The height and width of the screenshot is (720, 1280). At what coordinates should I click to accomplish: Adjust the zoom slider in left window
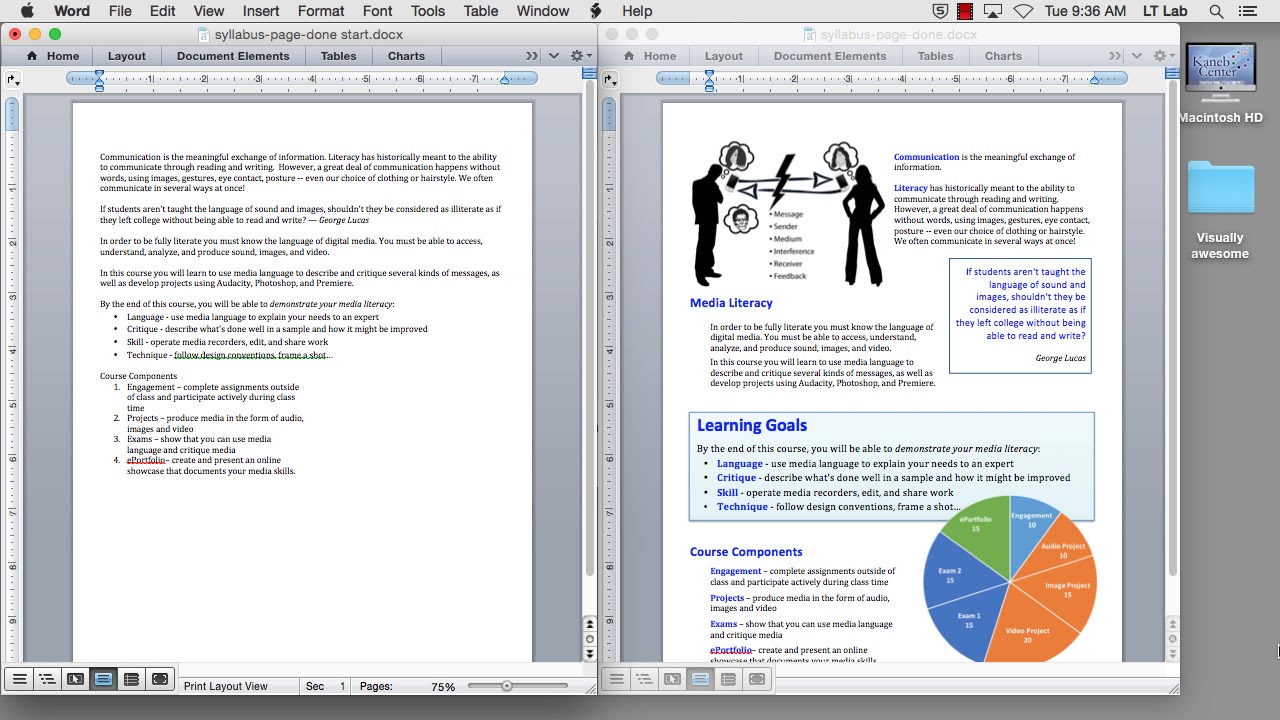coord(507,686)
